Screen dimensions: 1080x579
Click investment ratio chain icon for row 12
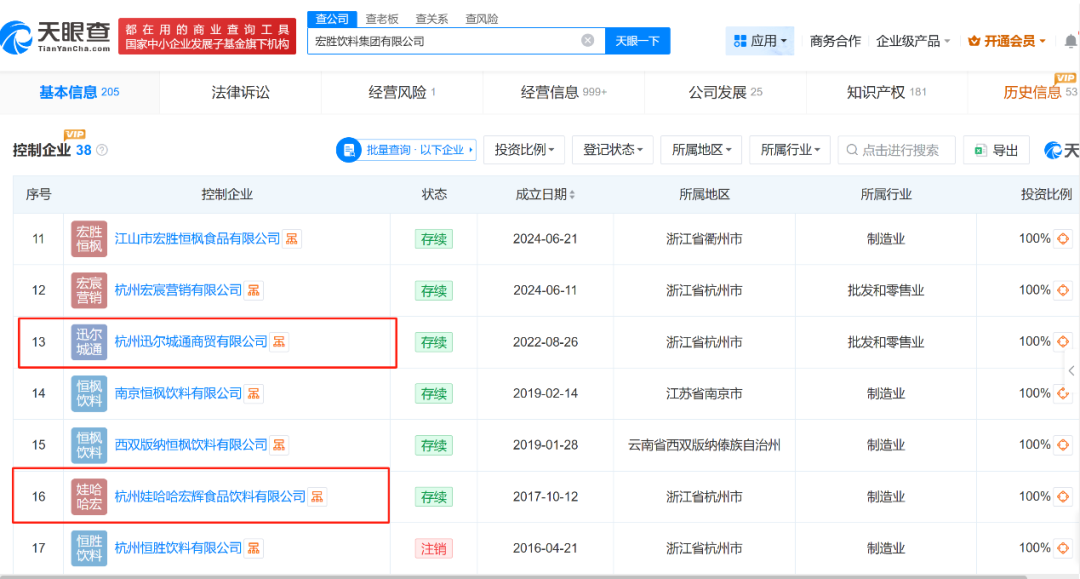[x=1063, y=290]
